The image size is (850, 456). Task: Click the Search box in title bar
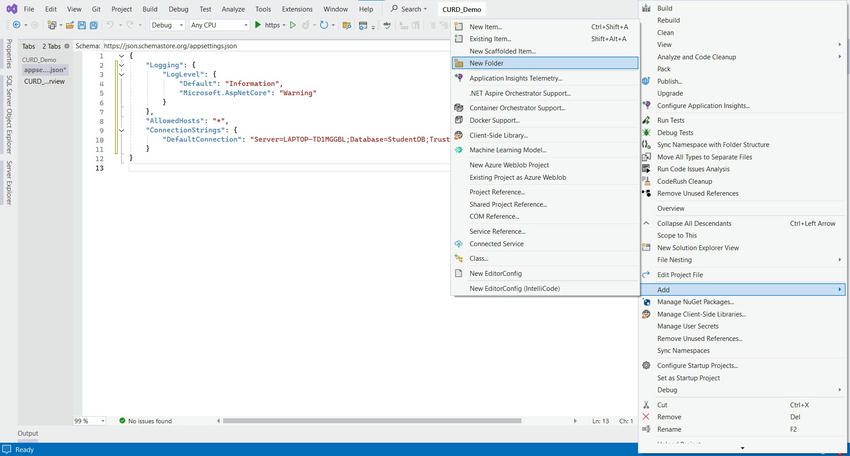pos(407,9)
